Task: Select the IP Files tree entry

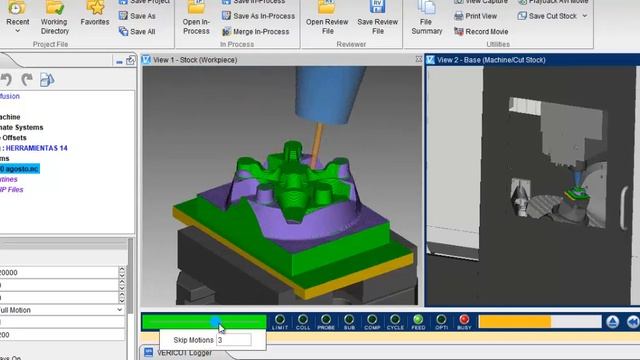Action: [x=11, y=189]
